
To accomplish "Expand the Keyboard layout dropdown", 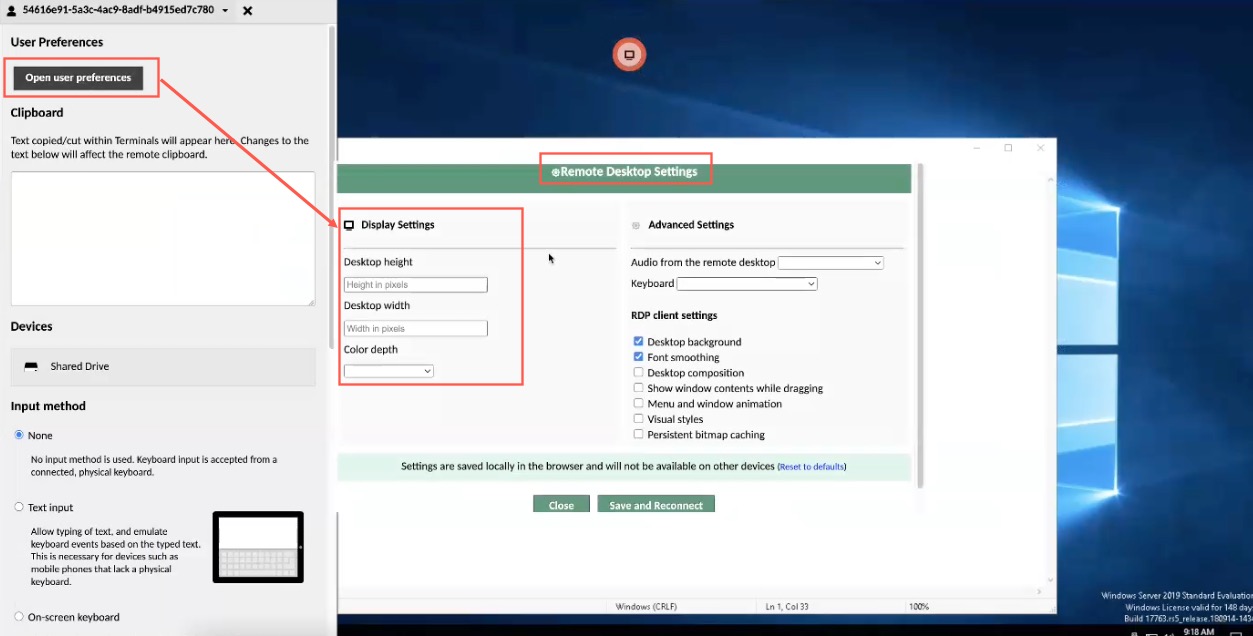I will pyautogui.click(x=747, y=284).
